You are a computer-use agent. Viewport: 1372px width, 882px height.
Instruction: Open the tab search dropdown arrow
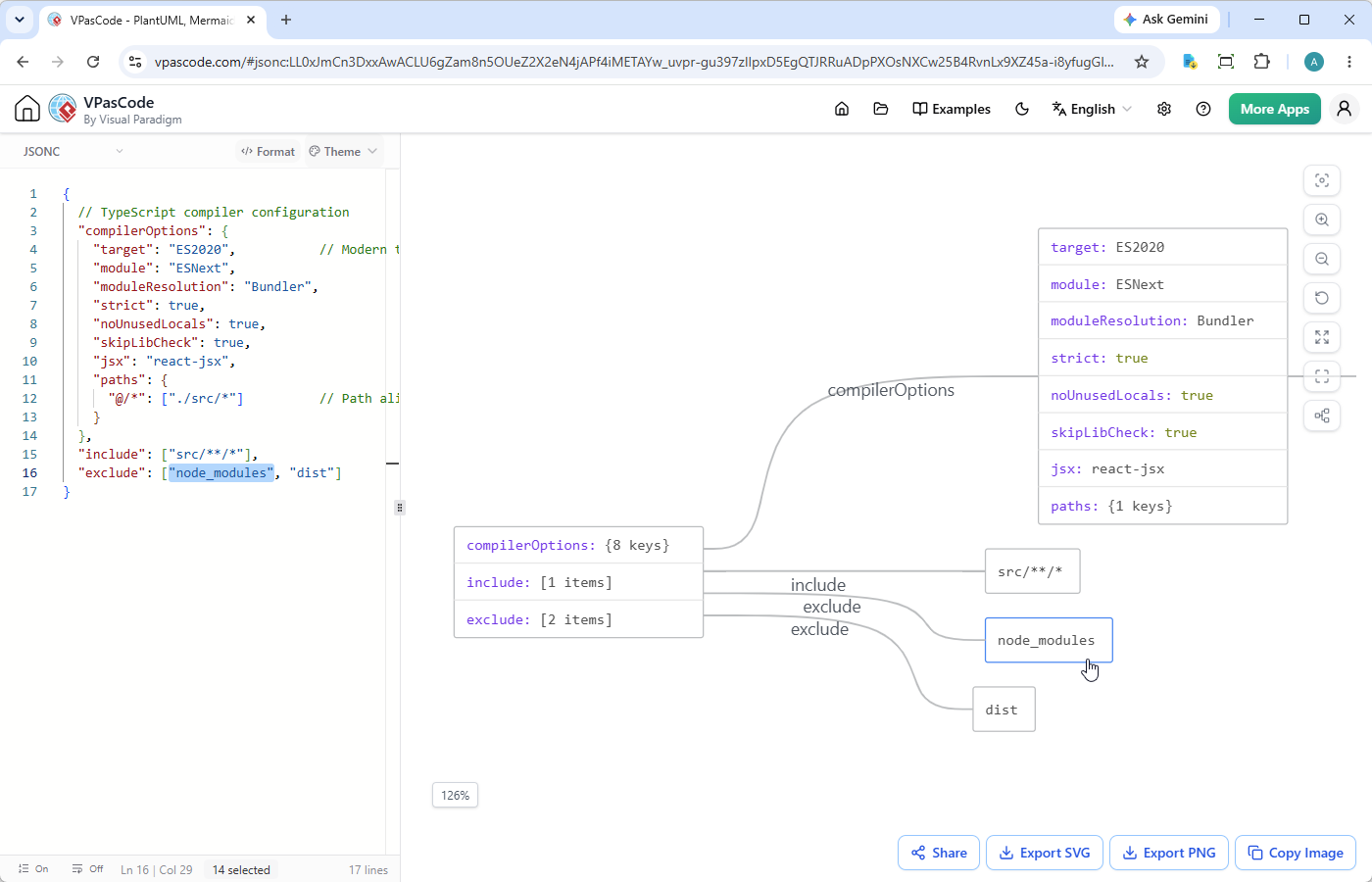tap(20, 20)
